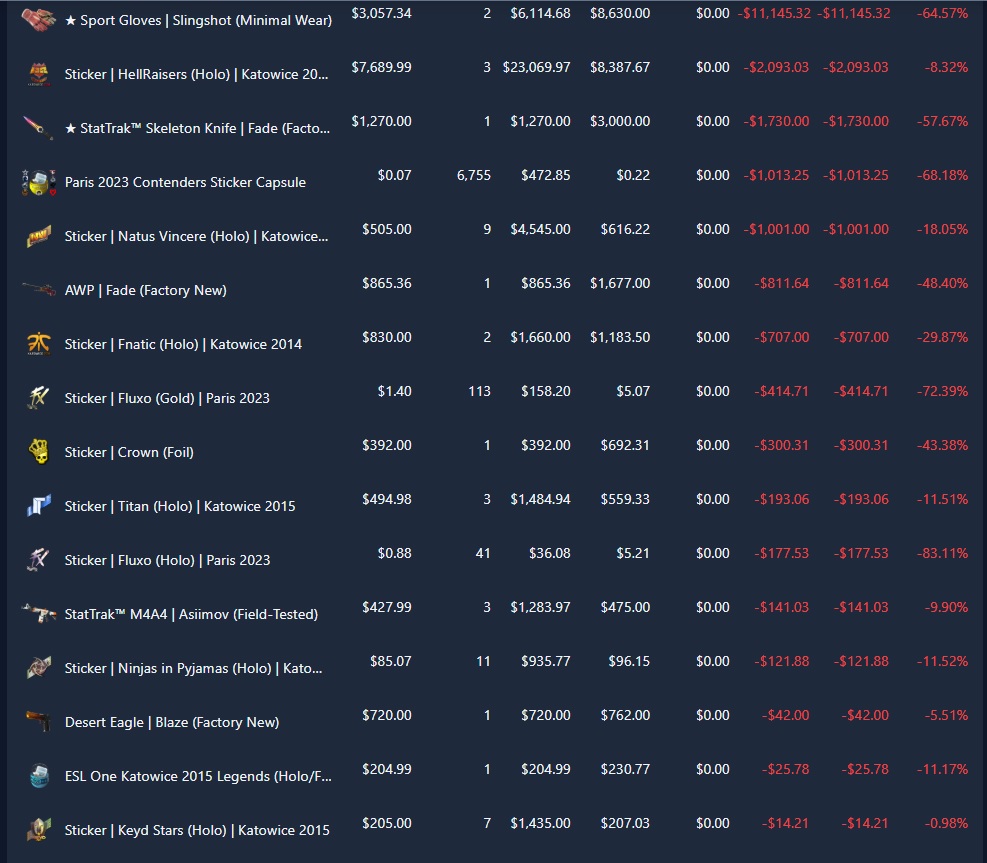Click the Keyd Stars Holo sticker icon

(38, 830)
